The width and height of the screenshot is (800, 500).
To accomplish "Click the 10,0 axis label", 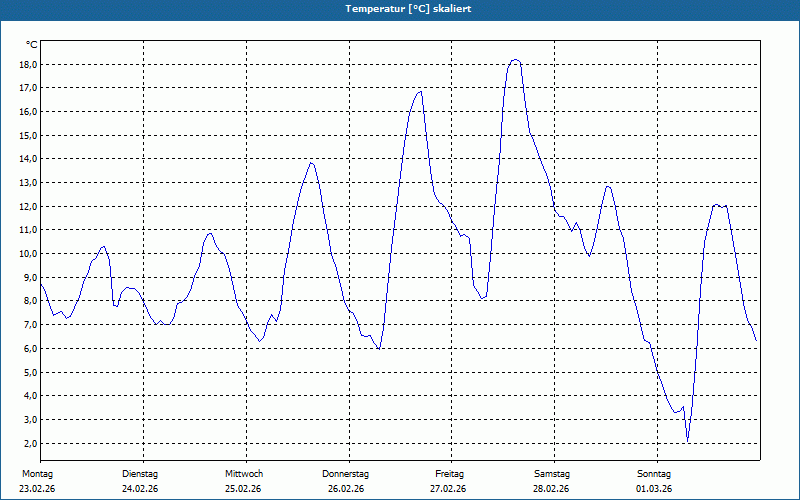I will (28, 254).
